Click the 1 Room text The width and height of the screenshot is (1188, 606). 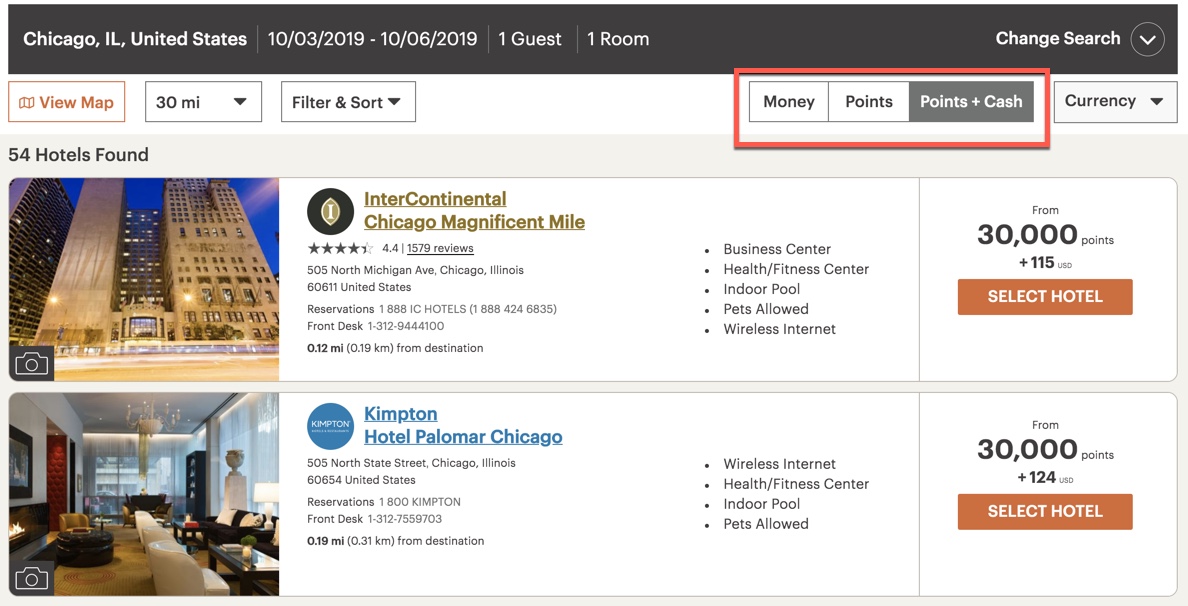(x=618, y=39)
